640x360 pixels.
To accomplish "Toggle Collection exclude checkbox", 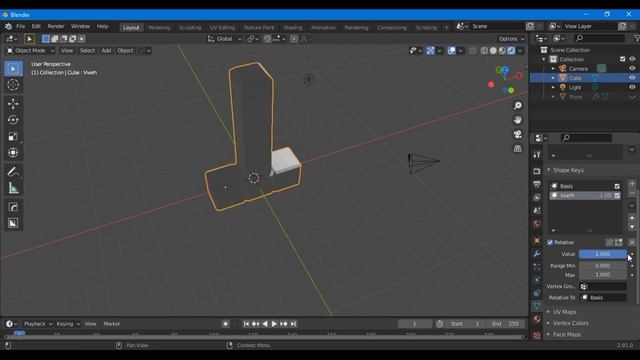I will [622, 59].
